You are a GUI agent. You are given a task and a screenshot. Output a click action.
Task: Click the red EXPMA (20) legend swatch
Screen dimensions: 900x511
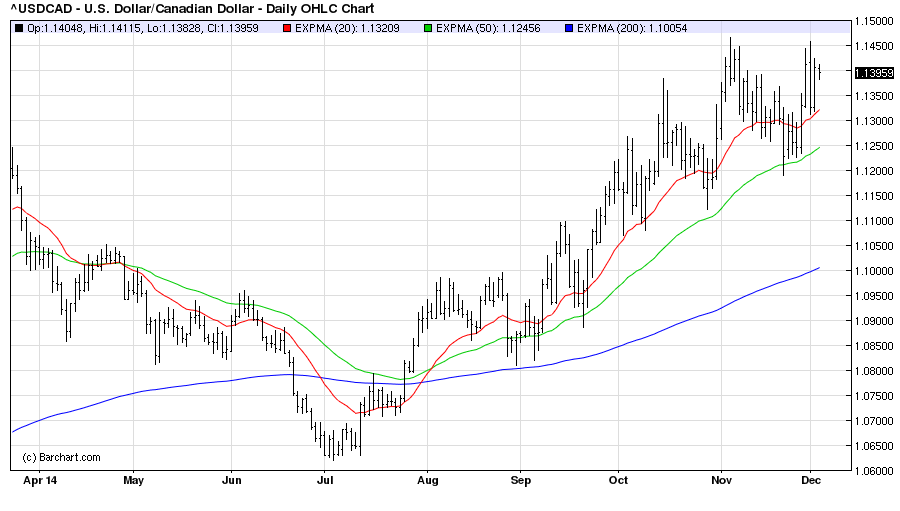(288, 27)
